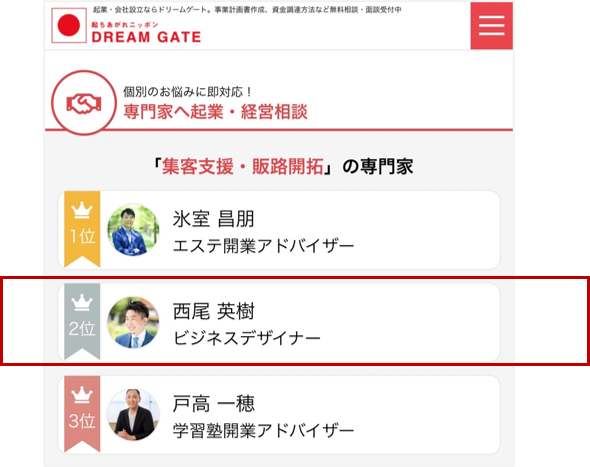Click 専門家へ起業・経営相談 heading
590x467 pixels.
point(216,111)
